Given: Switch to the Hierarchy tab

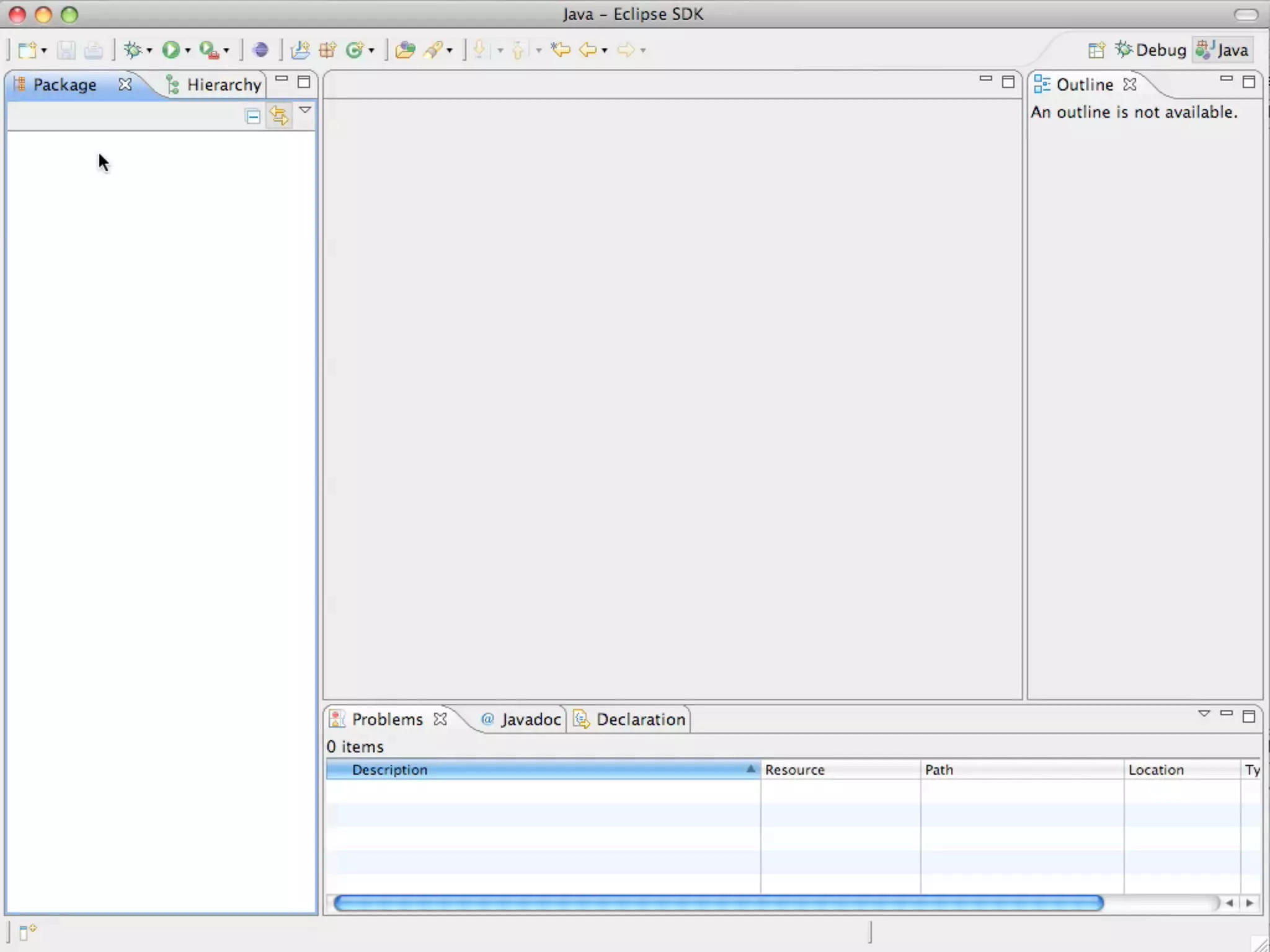Looking at the screenshot, I should [215, 84].
